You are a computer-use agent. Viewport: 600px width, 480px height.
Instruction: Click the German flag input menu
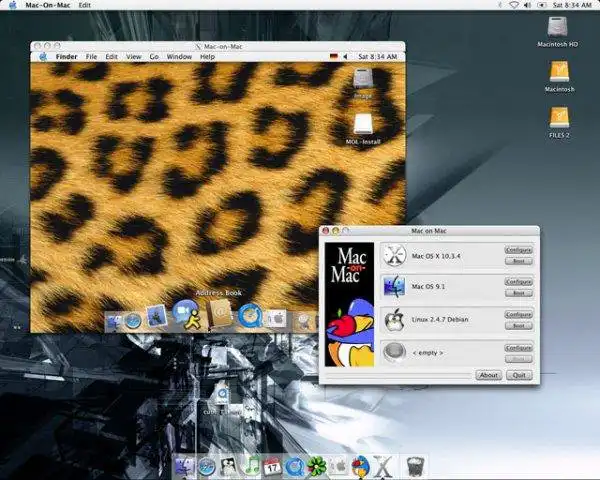click(x=334, y=57)
